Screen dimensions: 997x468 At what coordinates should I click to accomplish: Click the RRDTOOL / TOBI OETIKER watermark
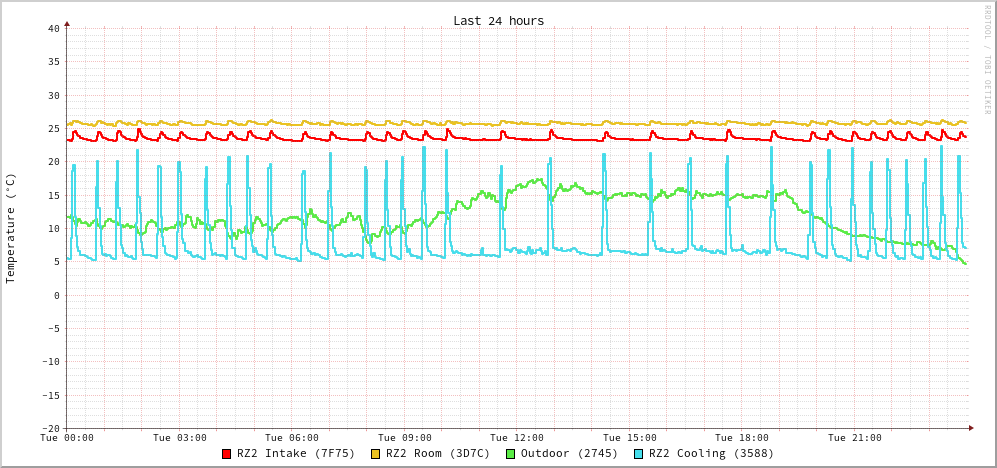pos(987,60)
